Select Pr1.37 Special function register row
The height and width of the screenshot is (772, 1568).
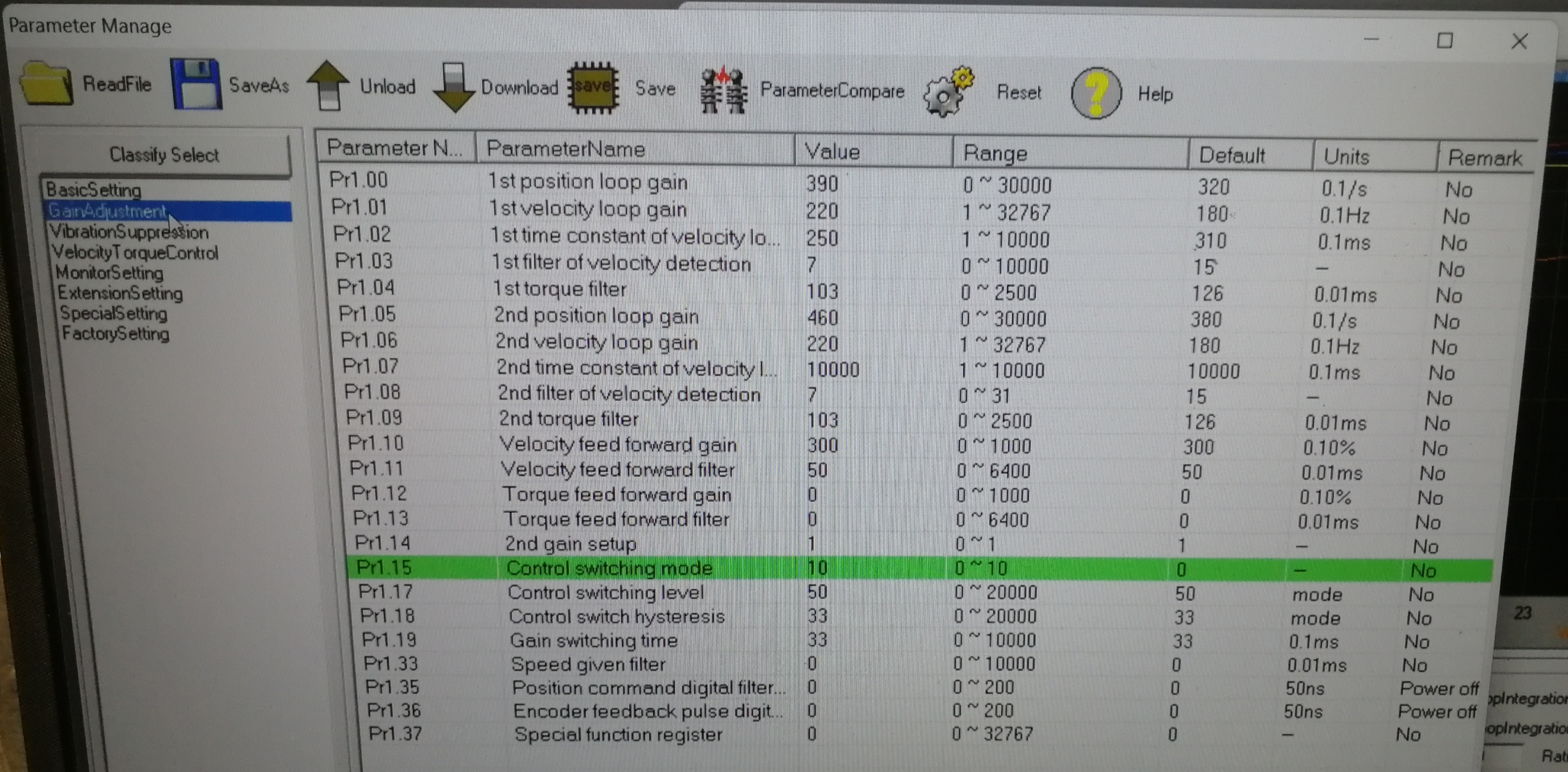[x=618, y=734]
